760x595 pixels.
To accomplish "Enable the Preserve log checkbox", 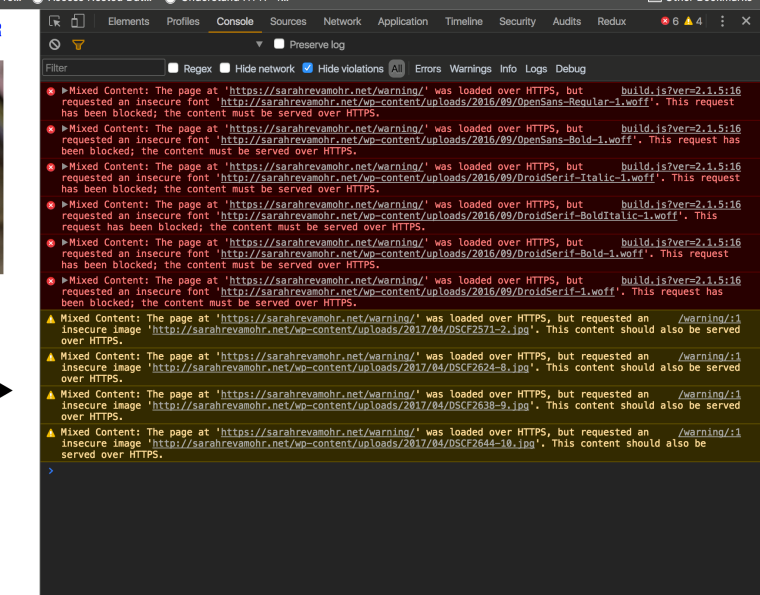I will (280, 45).
